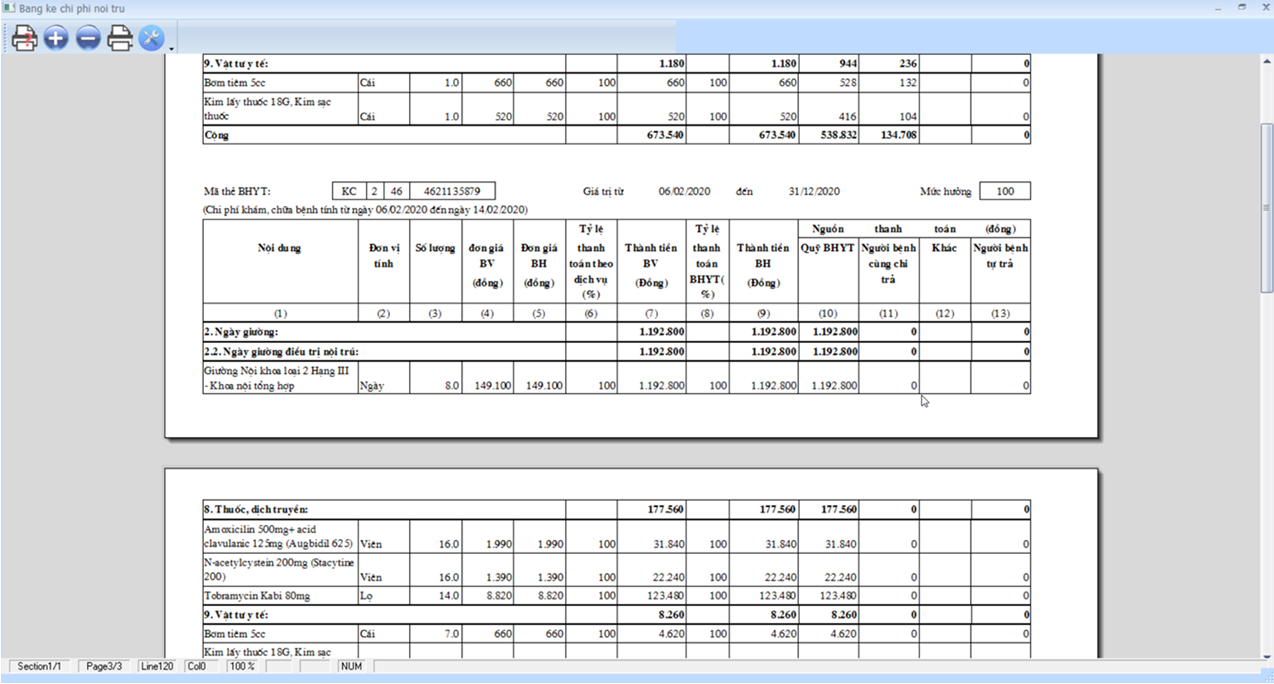
Task: Click the Section1/1 status bar entry
Action: [x=40, y=666]
